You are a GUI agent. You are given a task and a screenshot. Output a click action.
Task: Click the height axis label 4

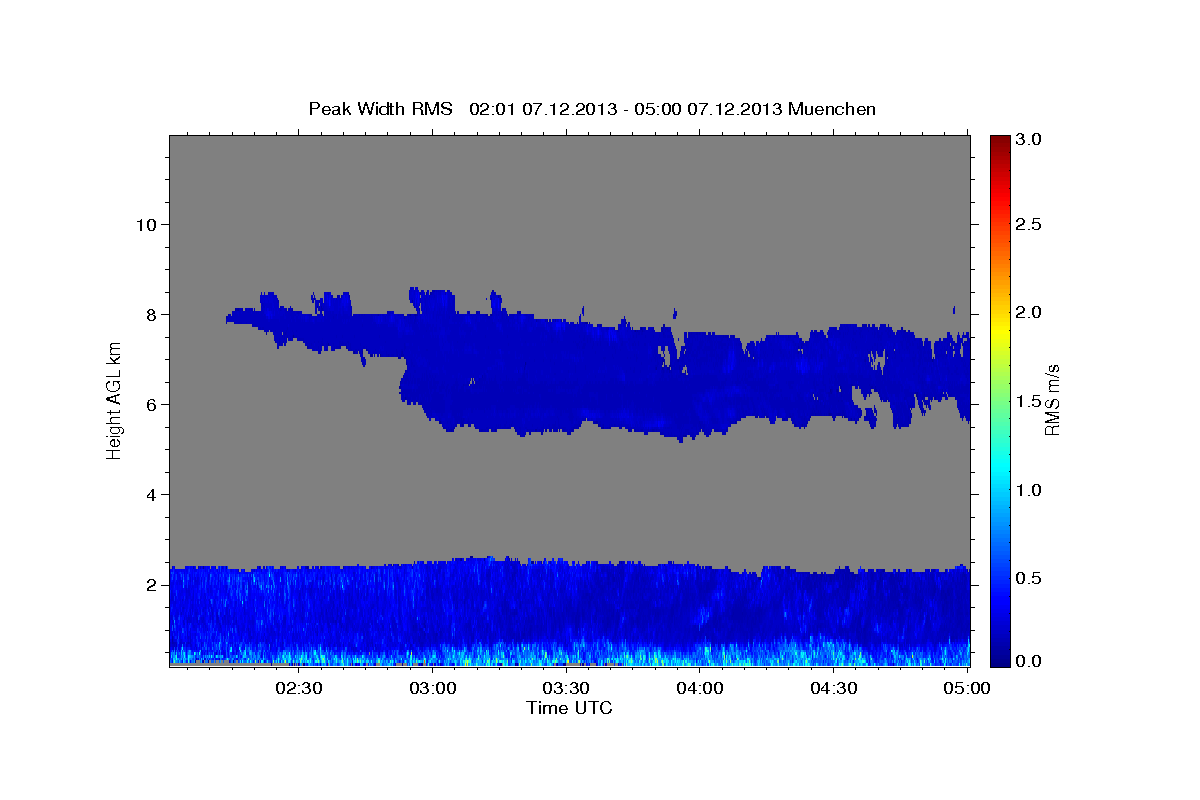(151, 495)
